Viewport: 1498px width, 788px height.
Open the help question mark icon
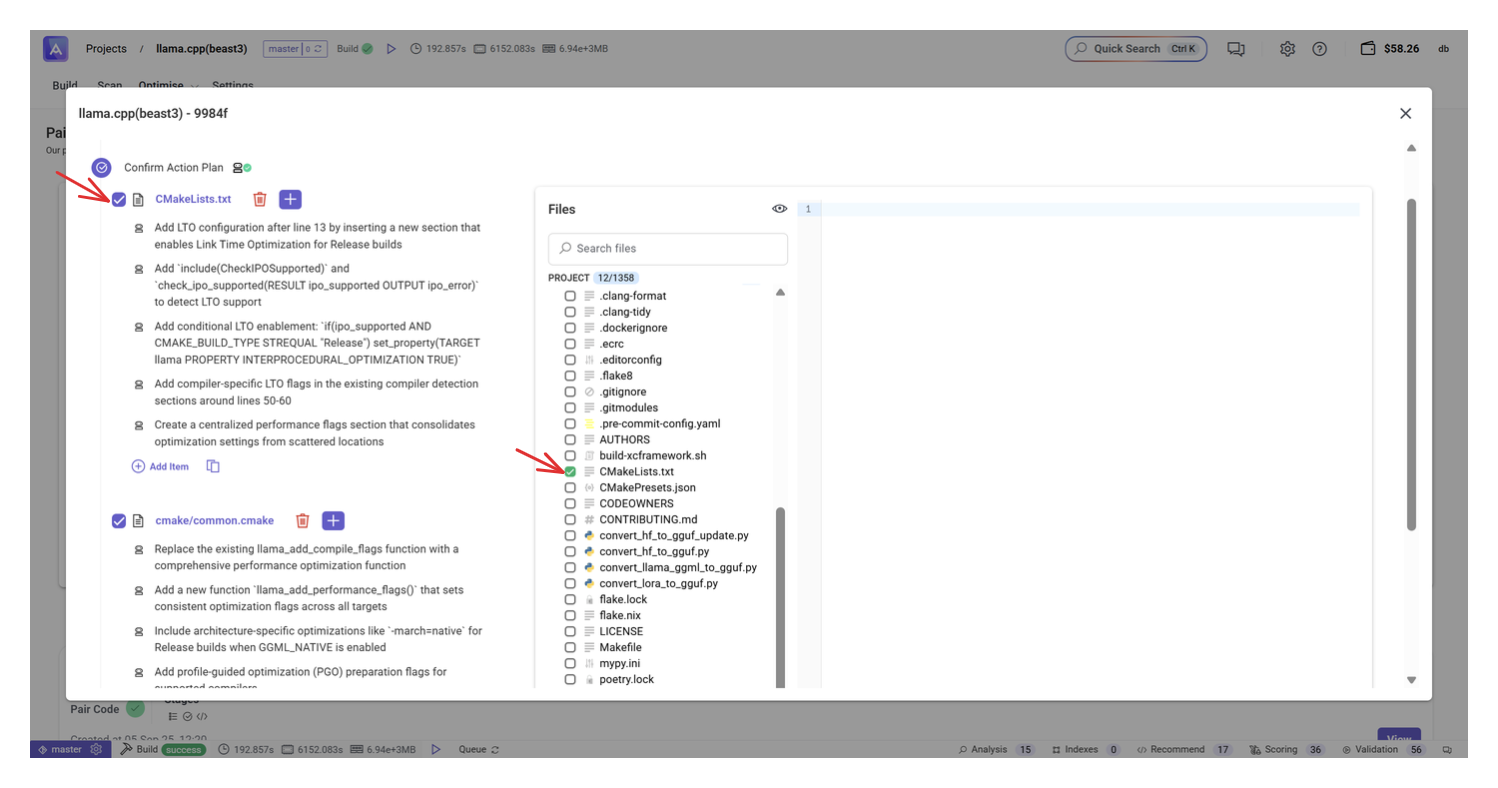(x=1319, y=49)
